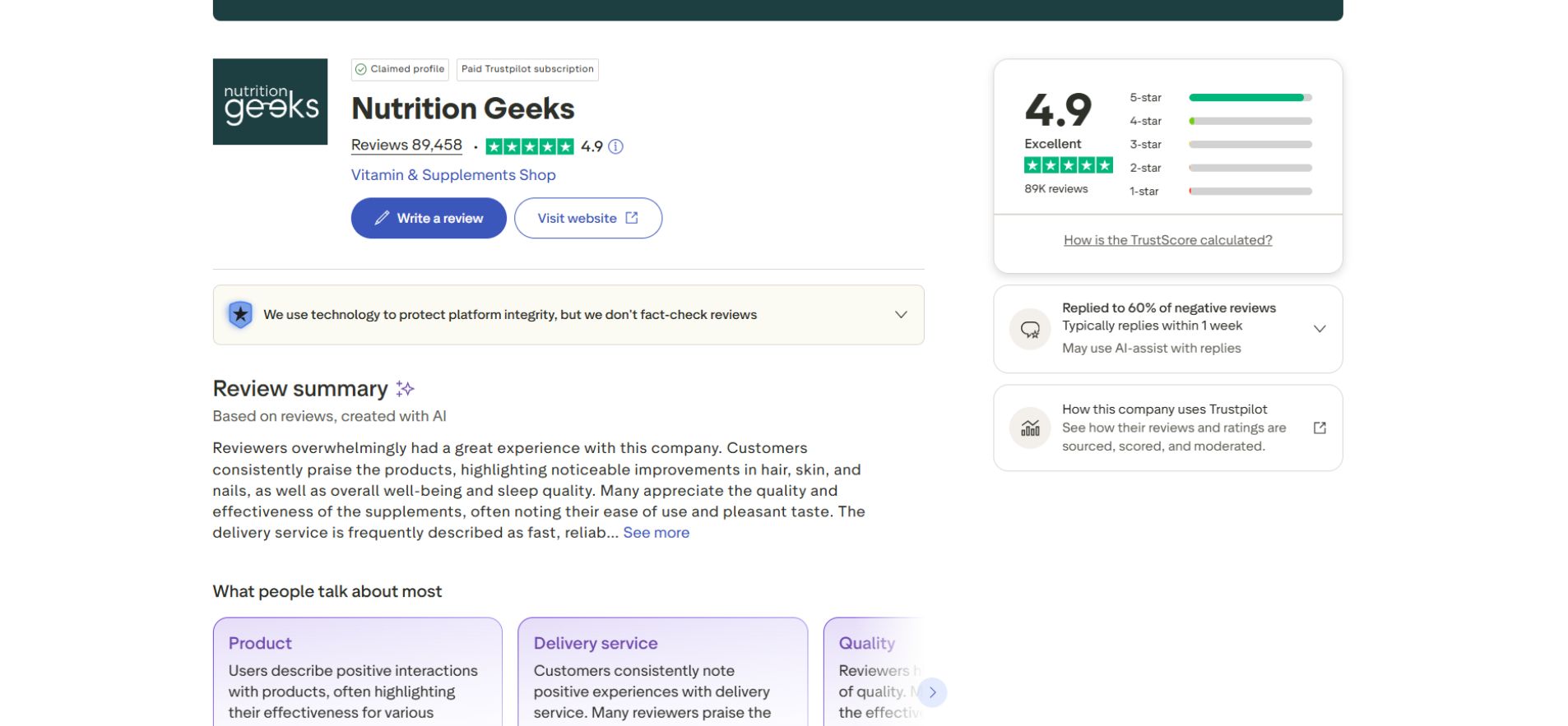
Task: Click the Nutrition Geeks logo thumbnail
Action: point(270,101)
